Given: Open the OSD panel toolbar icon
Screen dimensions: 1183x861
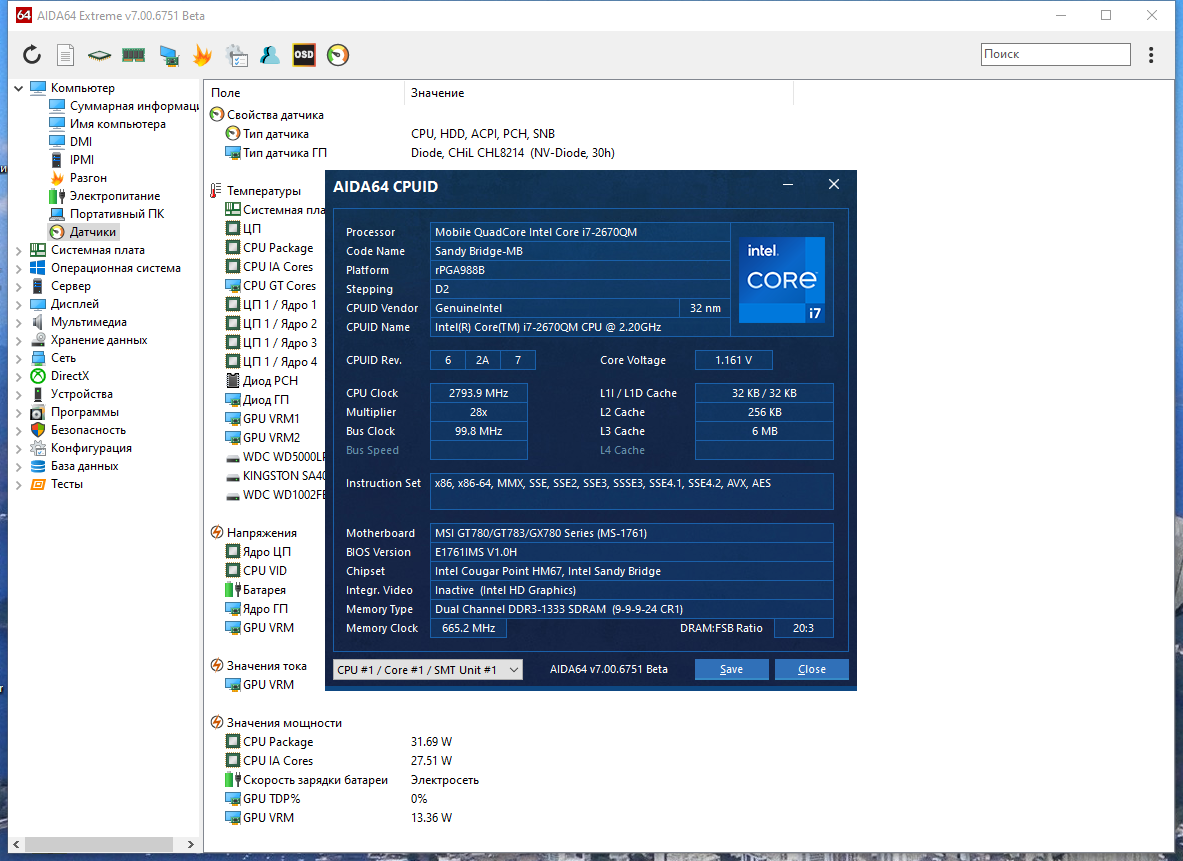Looking at the screenshot, I should click(304, 54).
